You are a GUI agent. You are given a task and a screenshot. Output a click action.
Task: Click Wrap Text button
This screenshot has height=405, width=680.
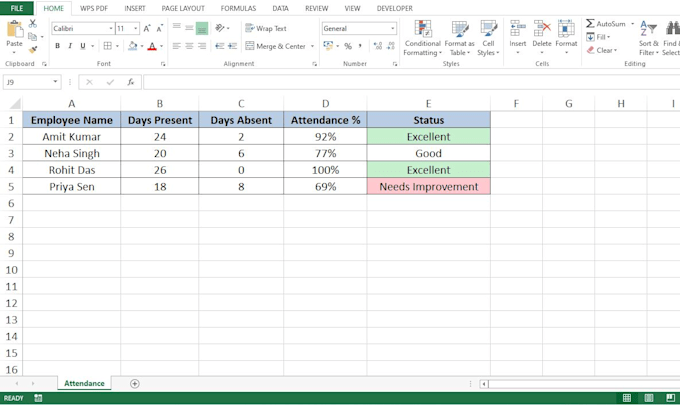coord(266,29)
